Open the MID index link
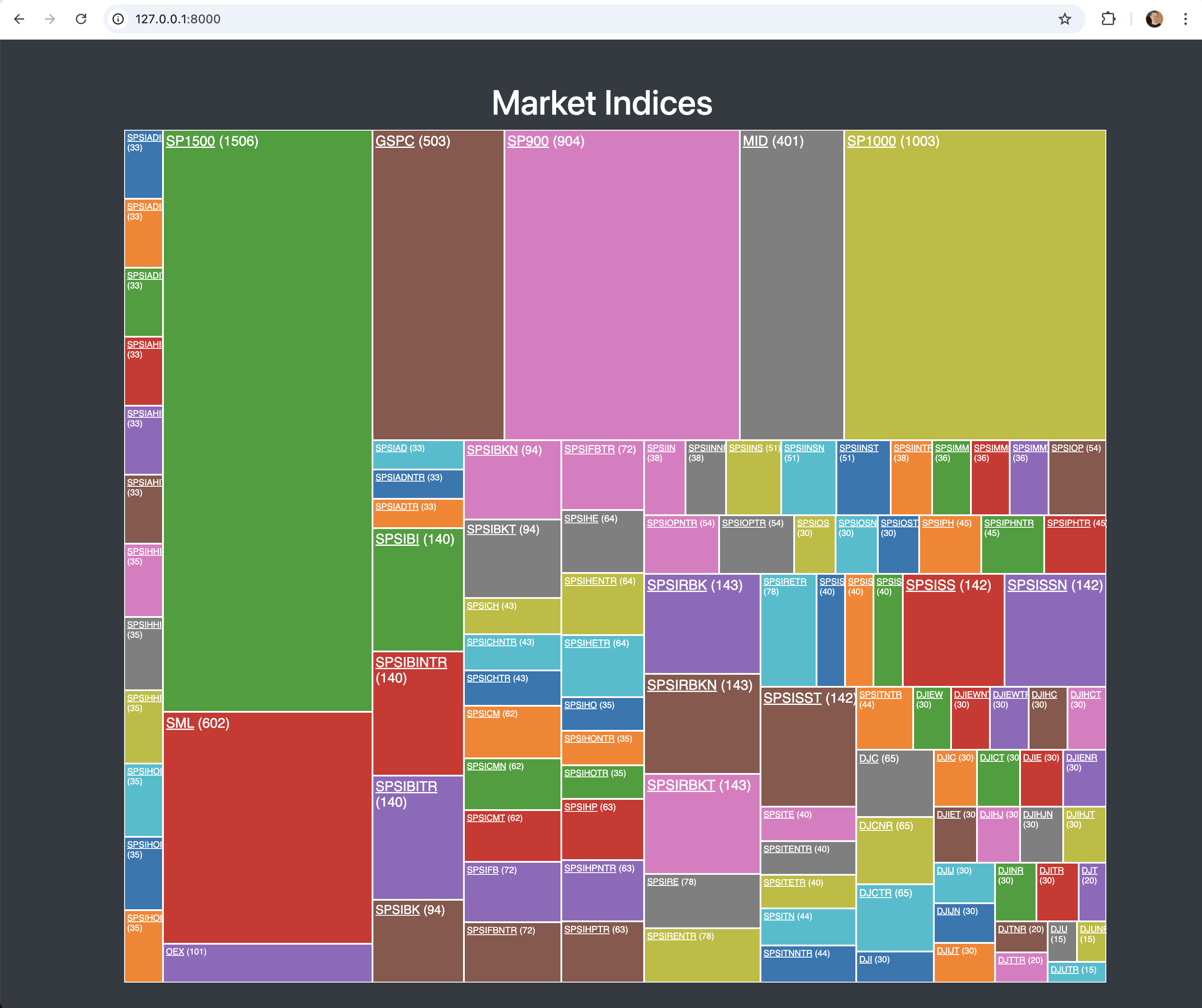This screenshot has width=1202, height=1008. coord(755,141)
